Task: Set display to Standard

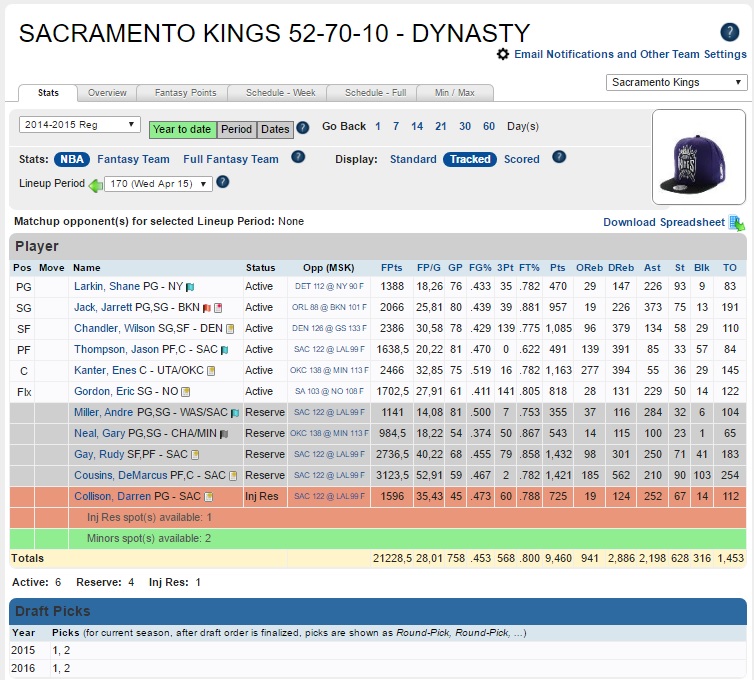Action: pyautogui.click(x=413, y=159)
